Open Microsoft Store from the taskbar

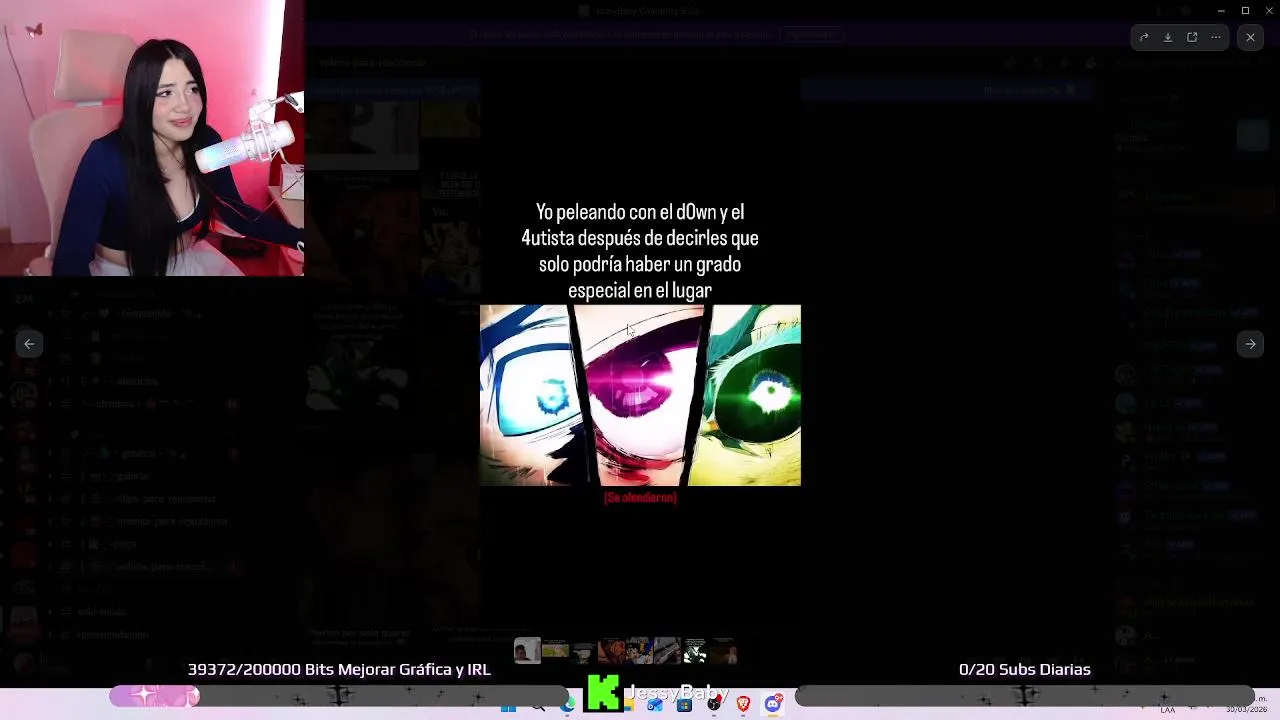pos(684,705)
